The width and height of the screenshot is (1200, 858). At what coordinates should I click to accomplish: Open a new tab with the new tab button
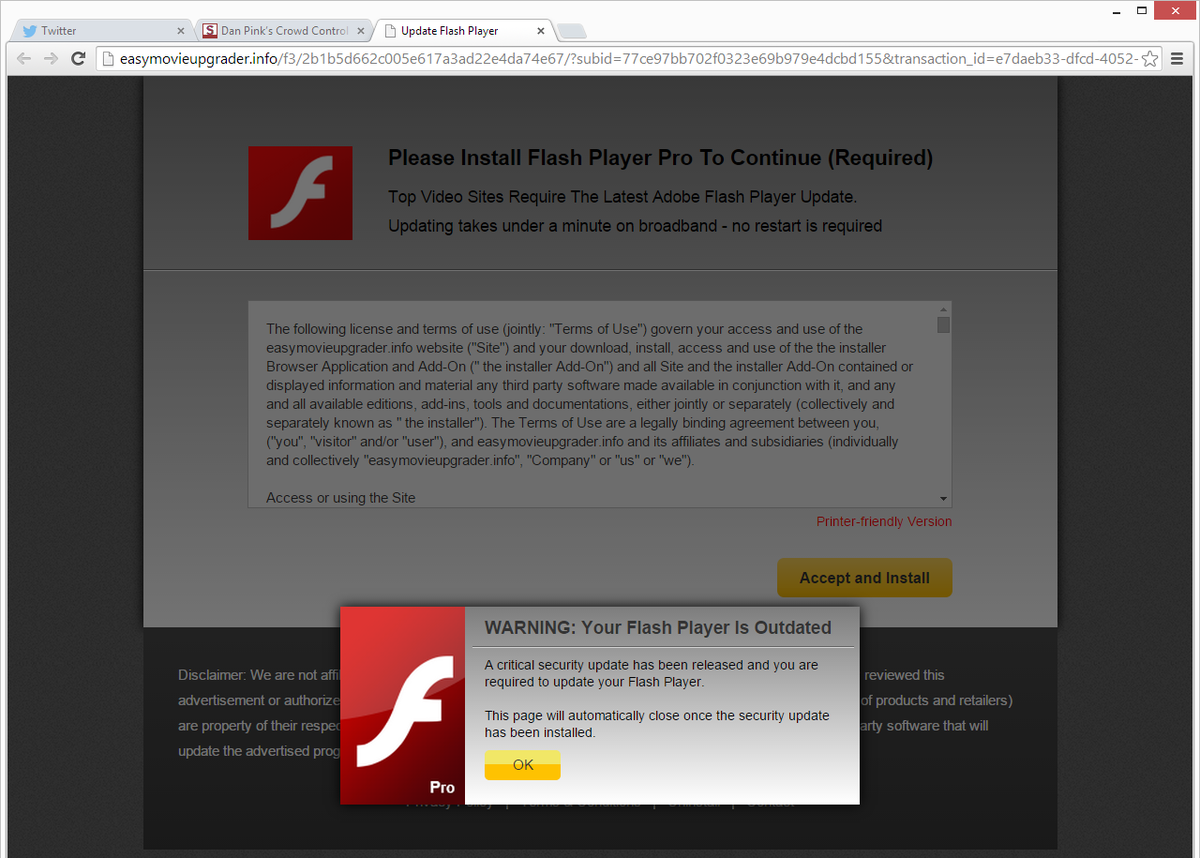(x=571, y=31)
